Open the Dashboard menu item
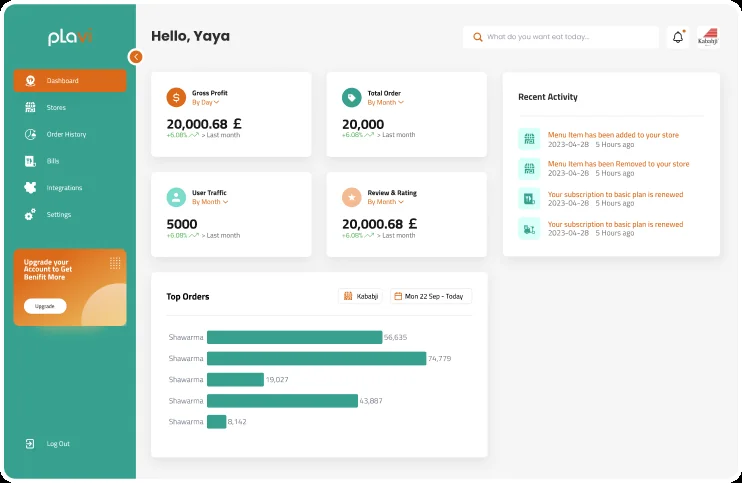The width and height of the screenshot is (742, 483). [x=70, y=80]
